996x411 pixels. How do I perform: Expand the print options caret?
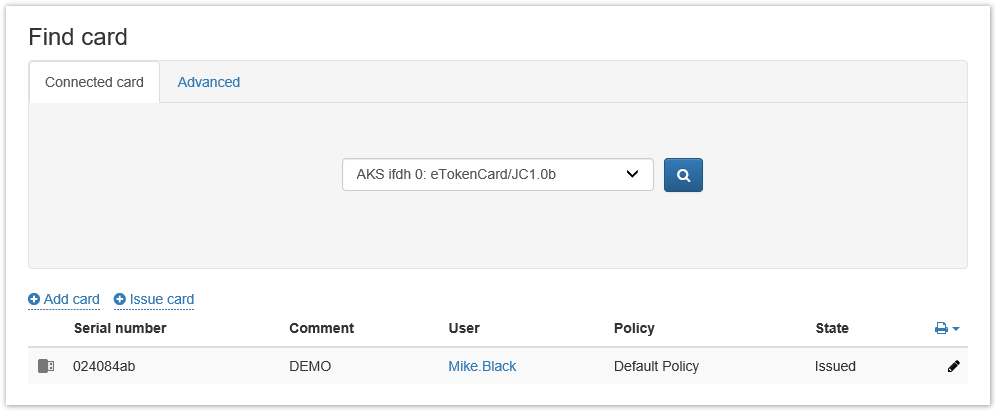coord(956,329)
